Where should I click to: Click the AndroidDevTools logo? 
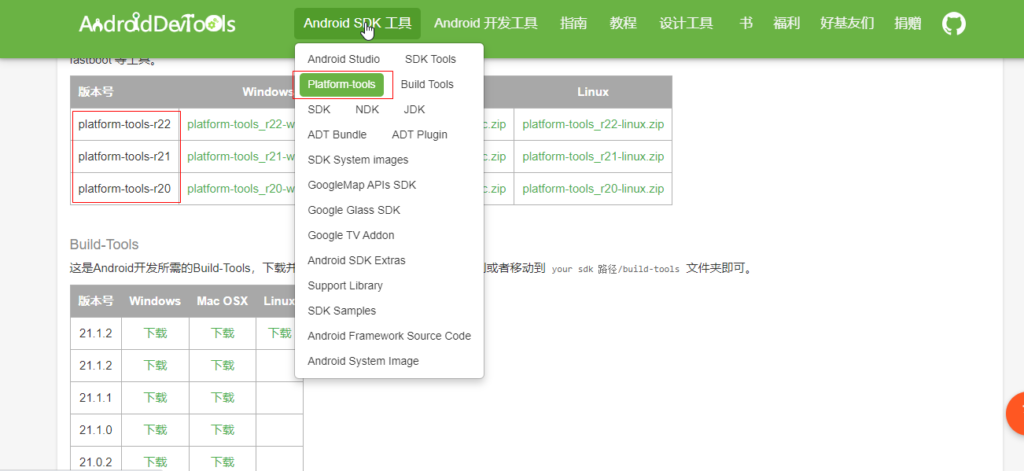(157, 23)
